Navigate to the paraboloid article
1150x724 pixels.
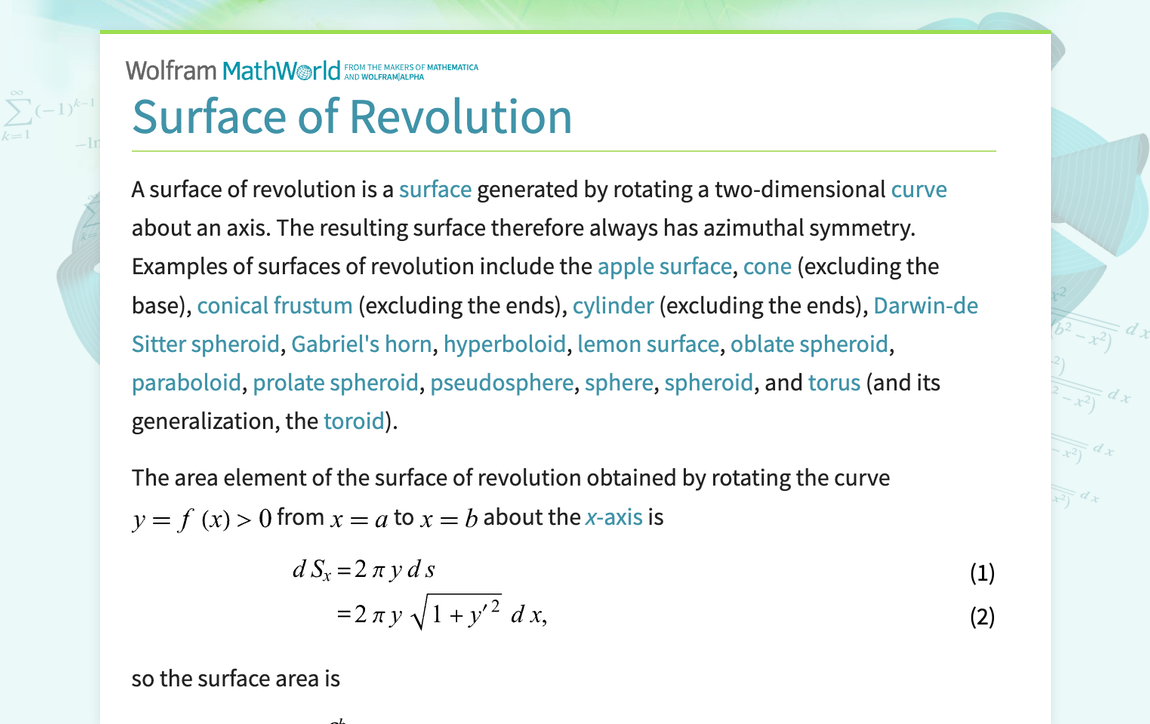tap(186, 382)
